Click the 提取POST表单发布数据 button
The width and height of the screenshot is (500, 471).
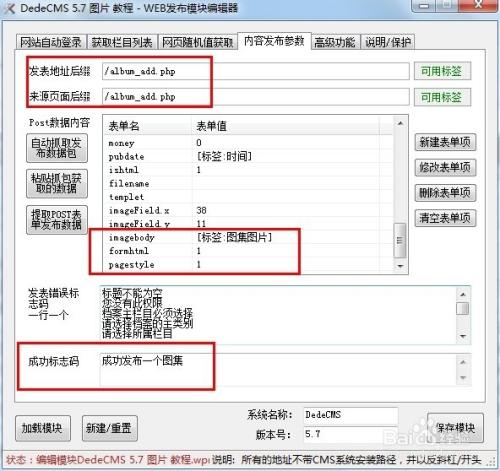[57, 220]
